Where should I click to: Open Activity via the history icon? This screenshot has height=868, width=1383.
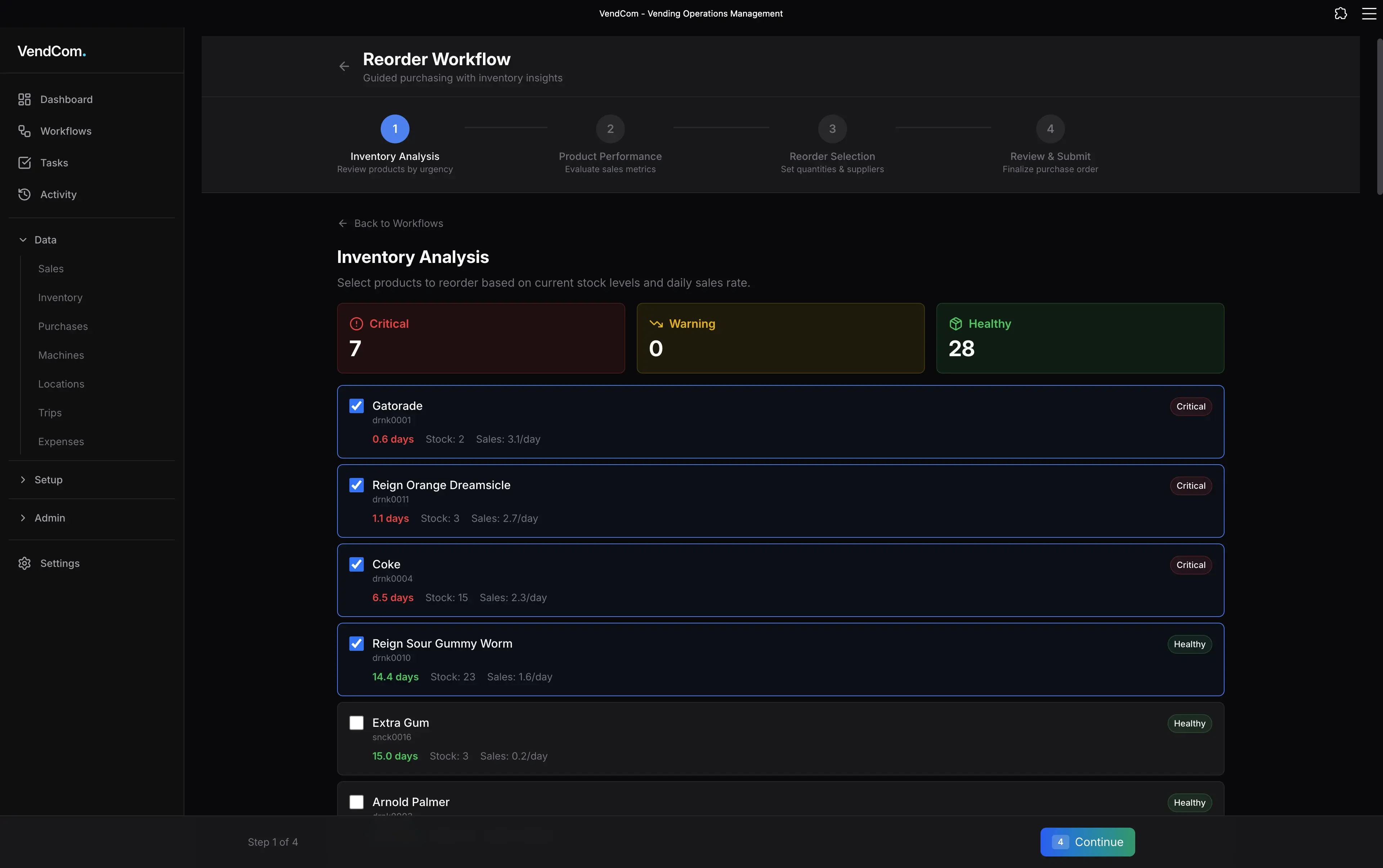pos(24,194)
